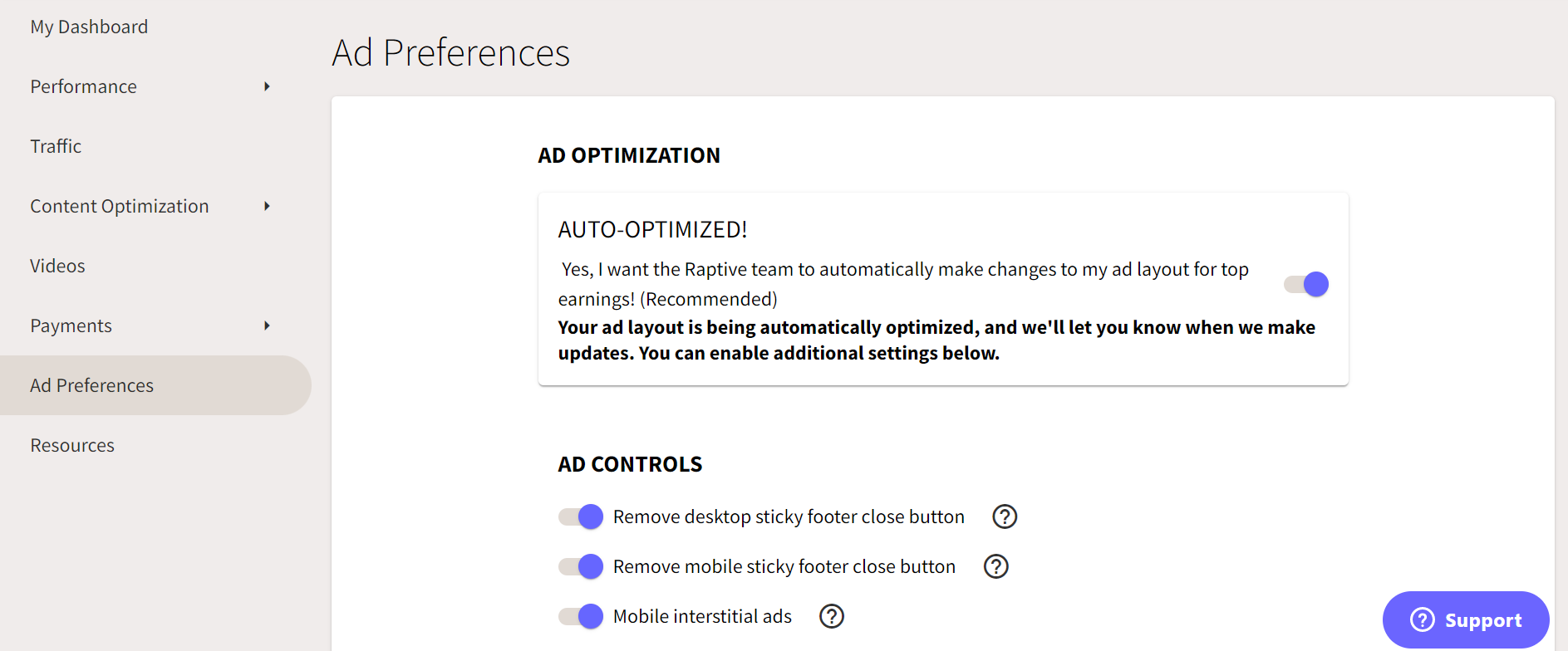
Task: Click the question mark in Support button
Action: pyautogui.click(x=1423, y=619)
